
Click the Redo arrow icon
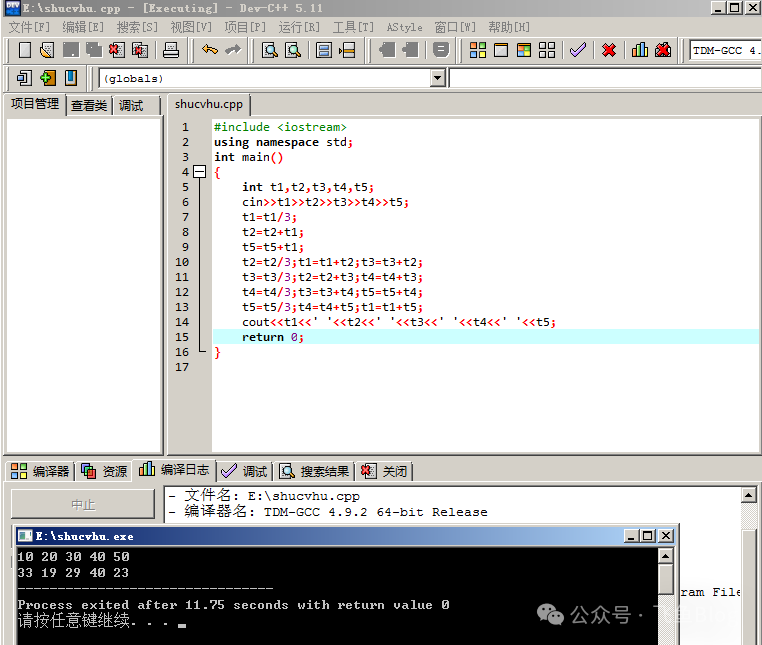click(233, 50)
